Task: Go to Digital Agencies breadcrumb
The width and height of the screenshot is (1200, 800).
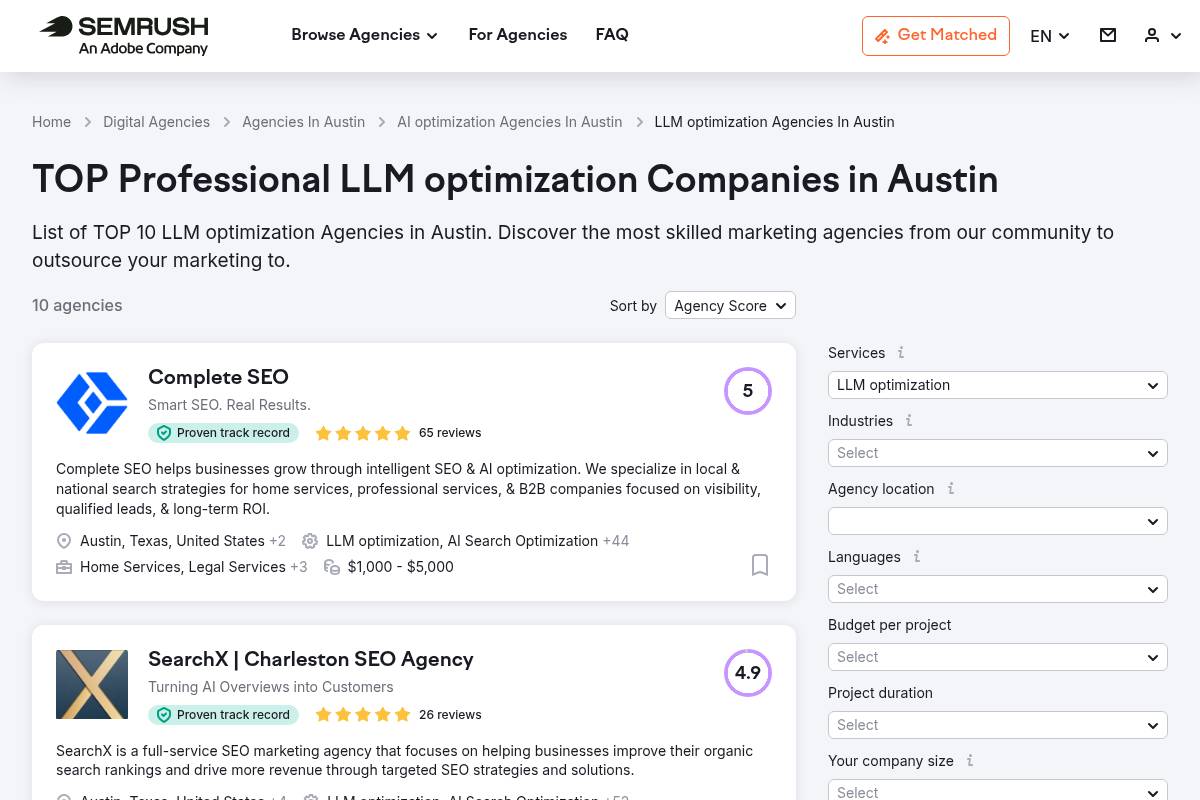Action: [156, 122]
